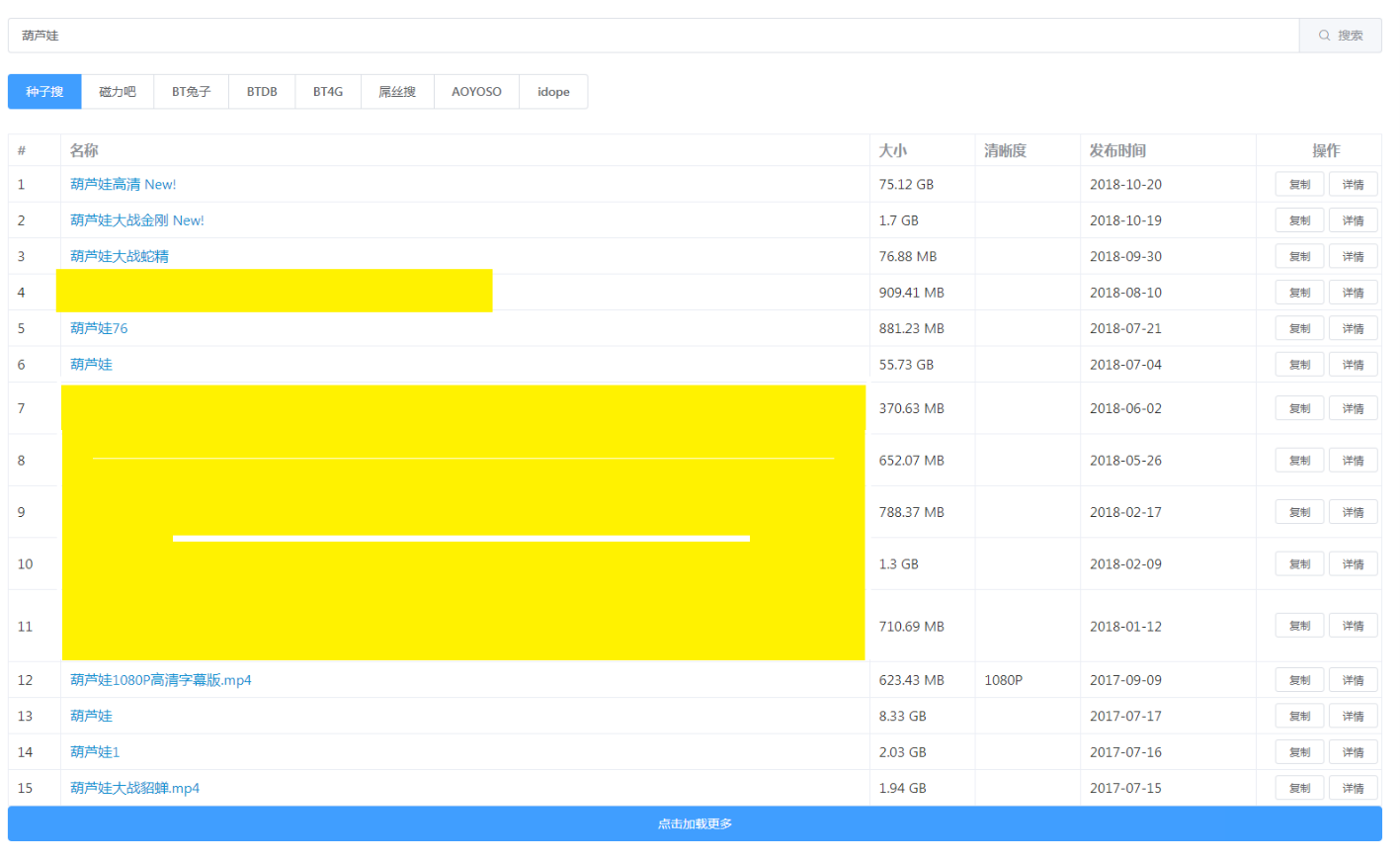The height and width of the screenshot is (861, 1400).
Task: View 详情 for the 1080P result row
Action: pyautogui.click(x=1353, y=680)
